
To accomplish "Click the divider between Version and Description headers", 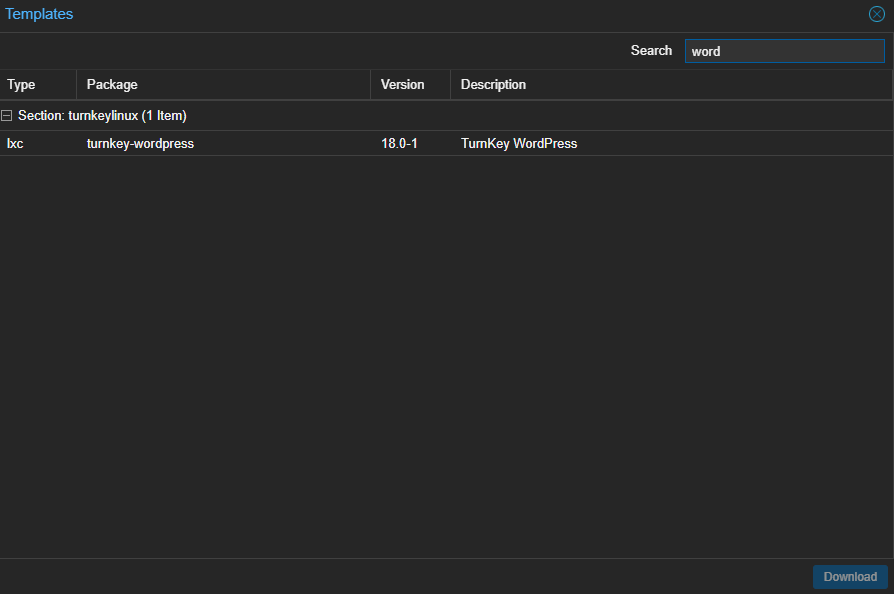I will pyautogui.click(x=450, y=85).
